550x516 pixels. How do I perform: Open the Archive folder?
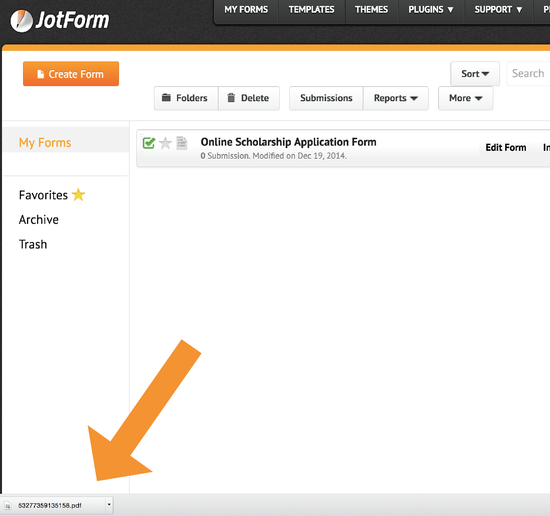tap(39, 220)
